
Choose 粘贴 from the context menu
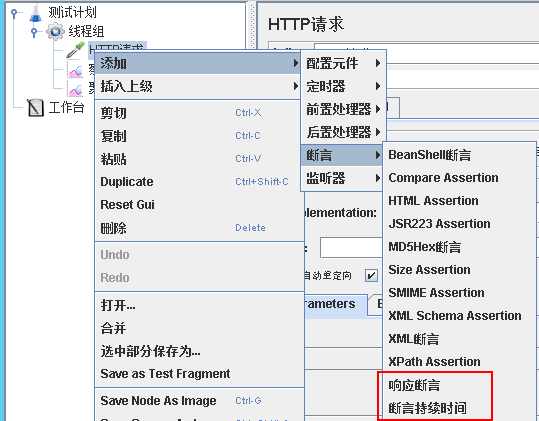tap(199, 159)
